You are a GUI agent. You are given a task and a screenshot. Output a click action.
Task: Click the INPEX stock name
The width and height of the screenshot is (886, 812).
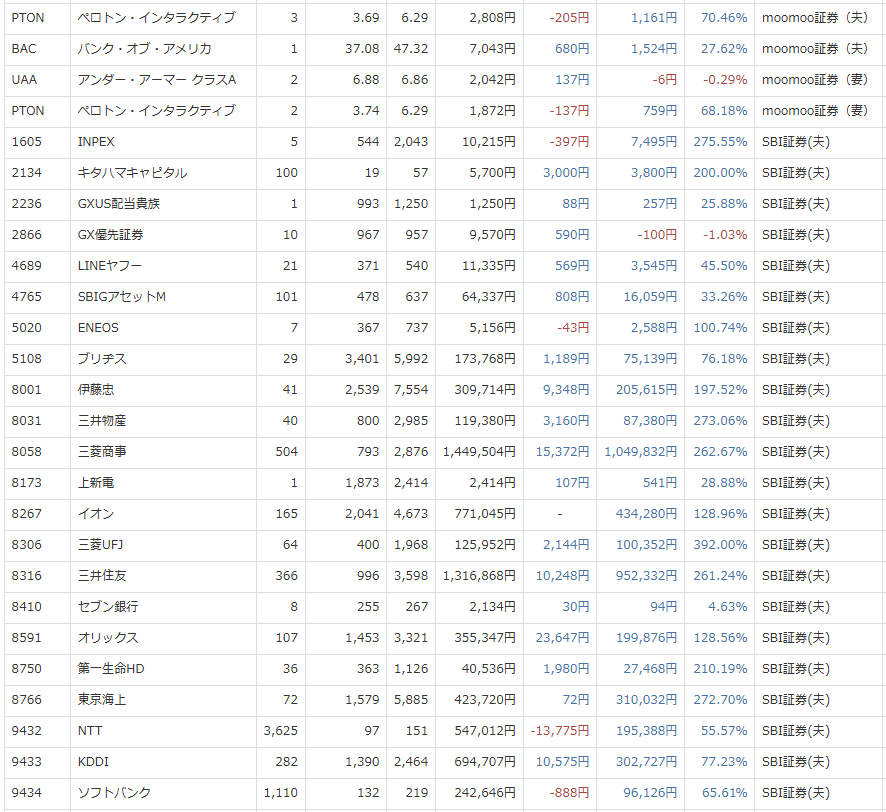click(96, 142)
